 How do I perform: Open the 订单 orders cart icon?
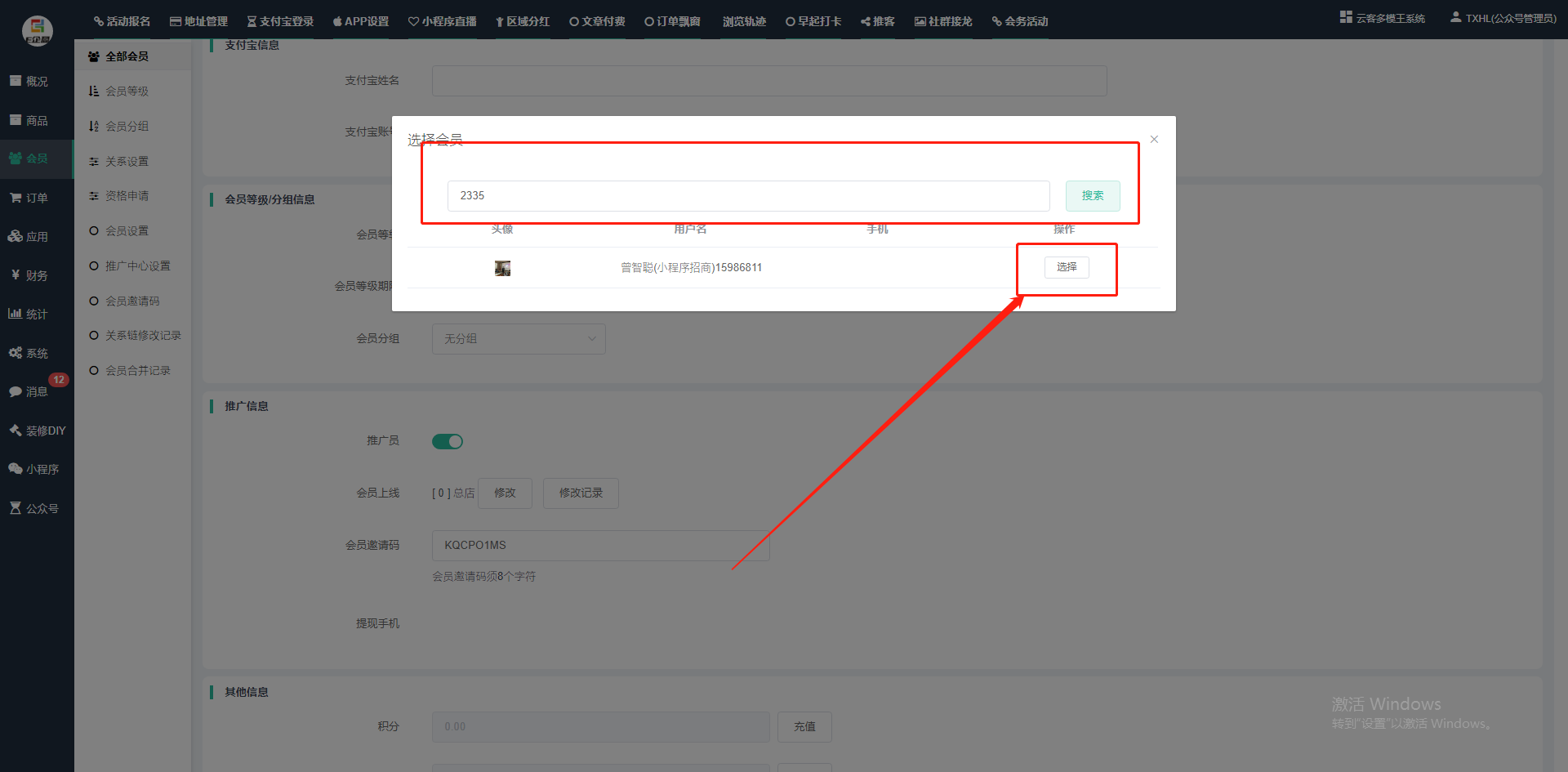click(x=16, y=198)
